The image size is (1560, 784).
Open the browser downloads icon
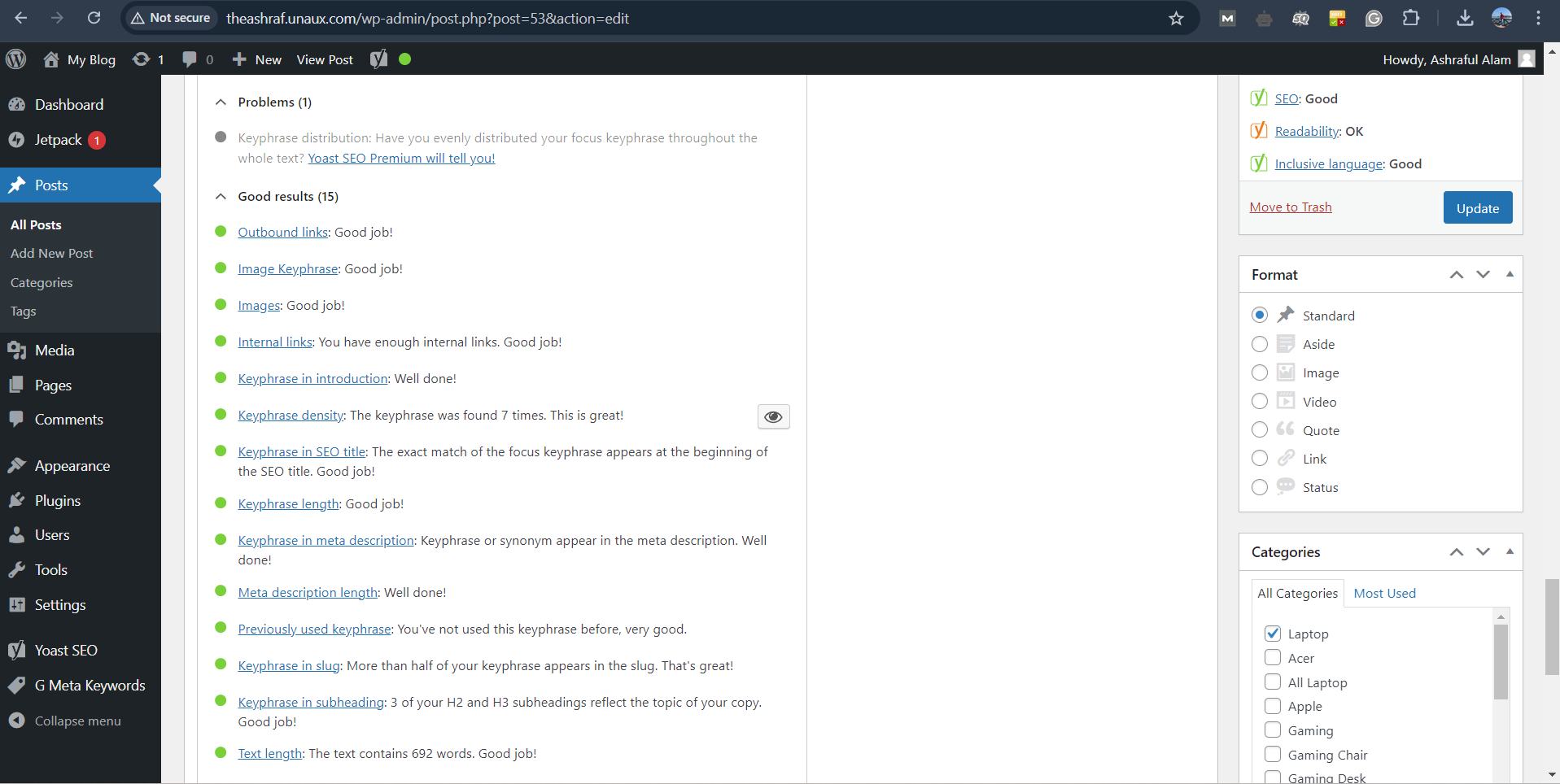(x=1465, y=18)
